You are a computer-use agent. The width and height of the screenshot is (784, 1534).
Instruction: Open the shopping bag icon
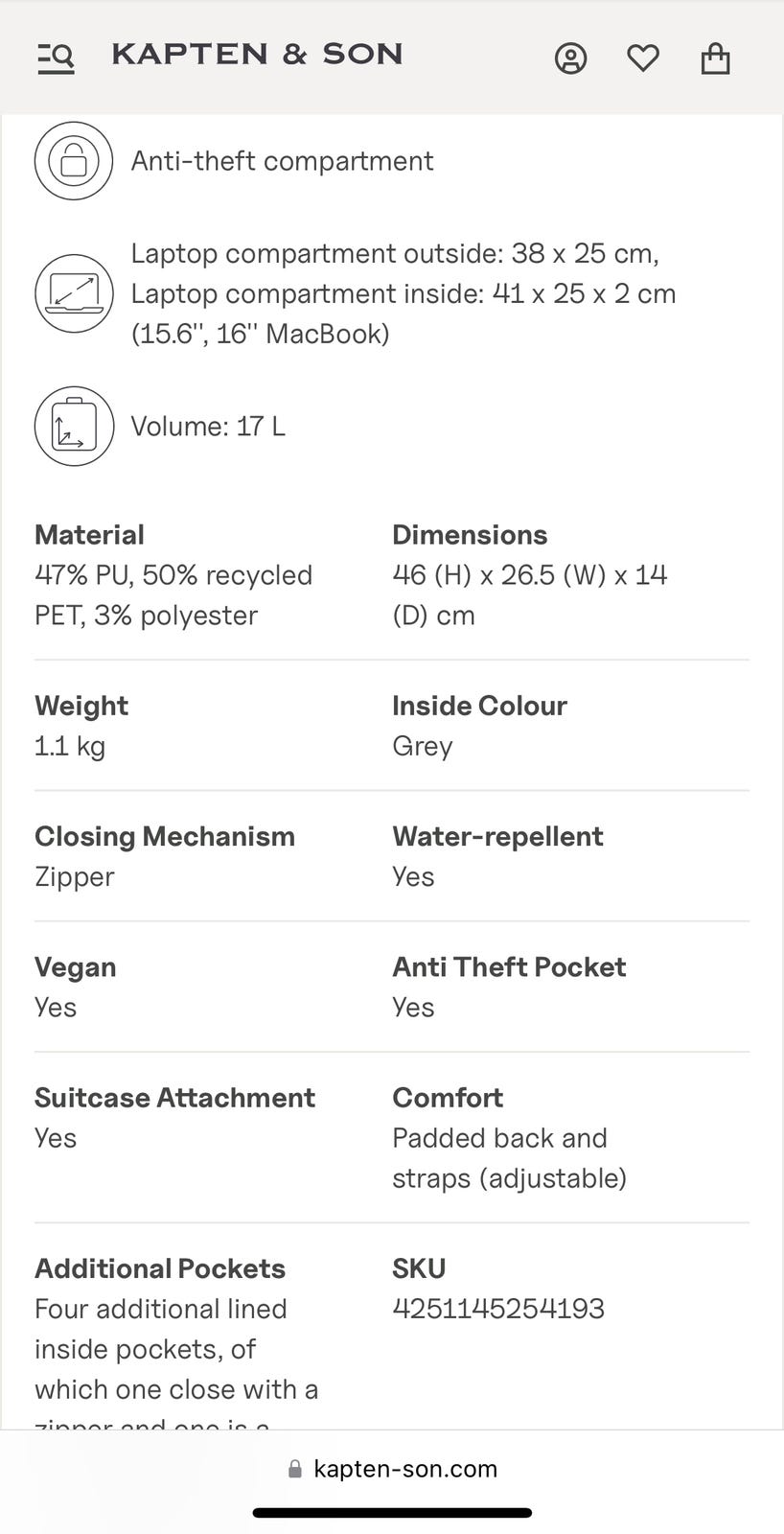pyautogui.click(x=715, y=58)
